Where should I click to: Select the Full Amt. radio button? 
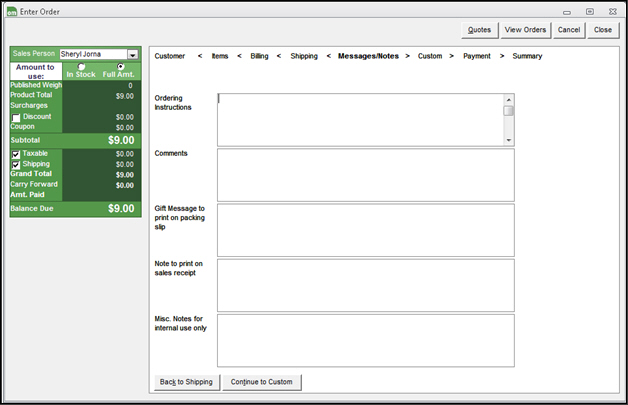tap(122, 67)
